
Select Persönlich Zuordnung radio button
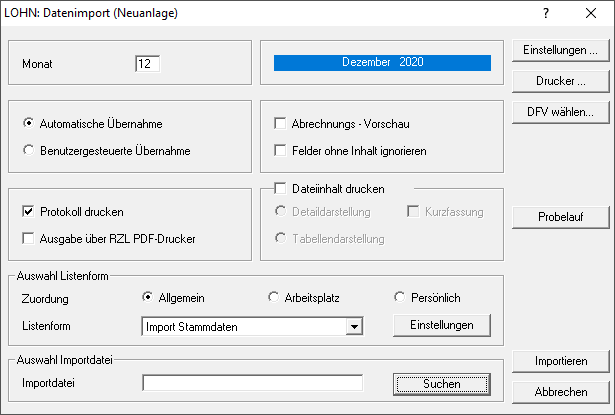pos(400,297)
